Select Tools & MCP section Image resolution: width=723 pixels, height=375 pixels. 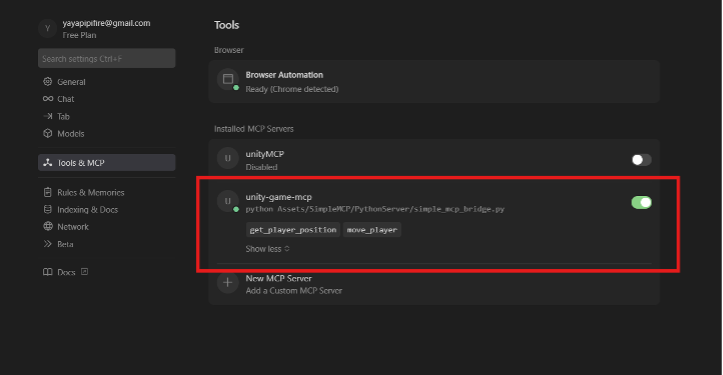107,162
